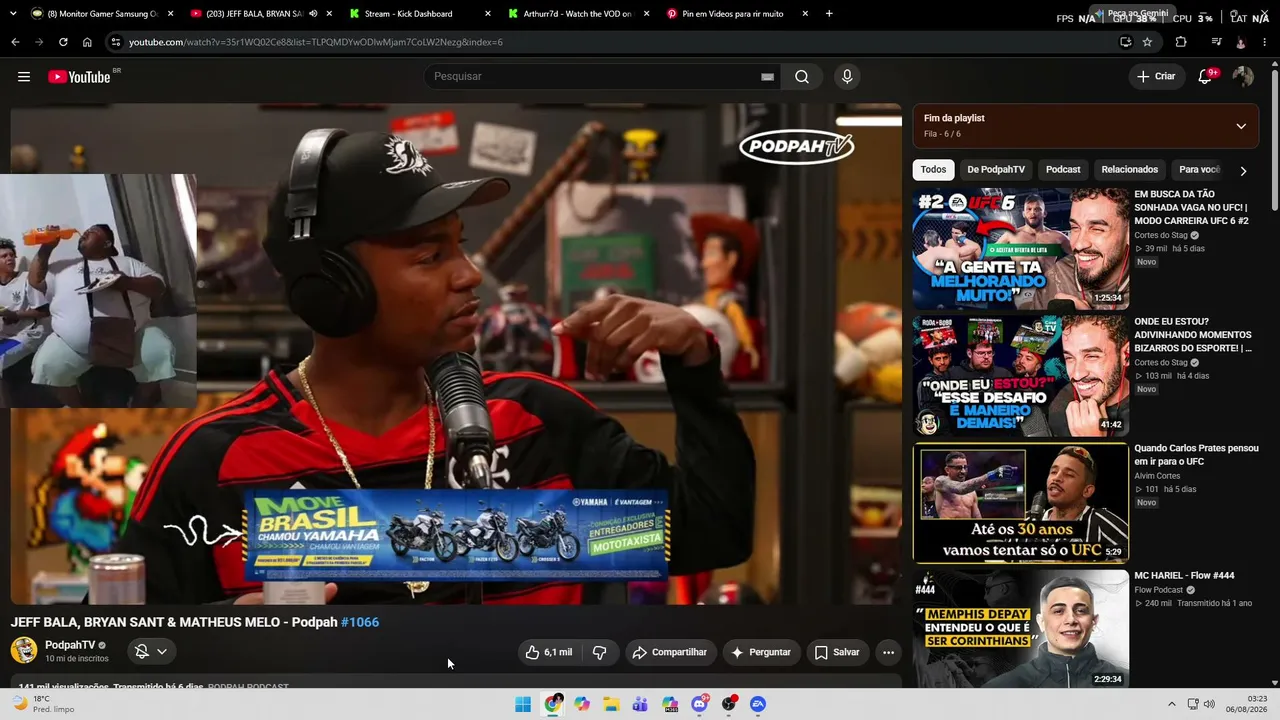Select the Todos filter chip
The height and width of the screenshot is (720, 1280).
coord(933,170)
